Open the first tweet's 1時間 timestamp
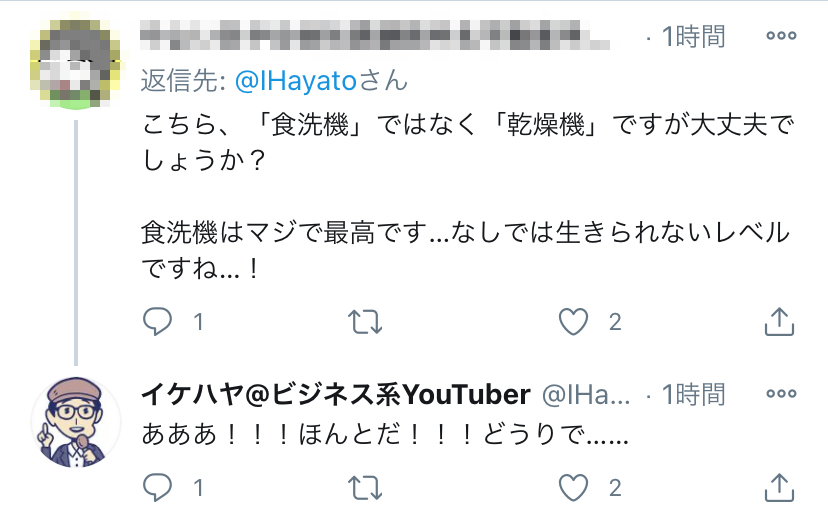The height and width of the screenshot is (523, 828). click(692, 37)
